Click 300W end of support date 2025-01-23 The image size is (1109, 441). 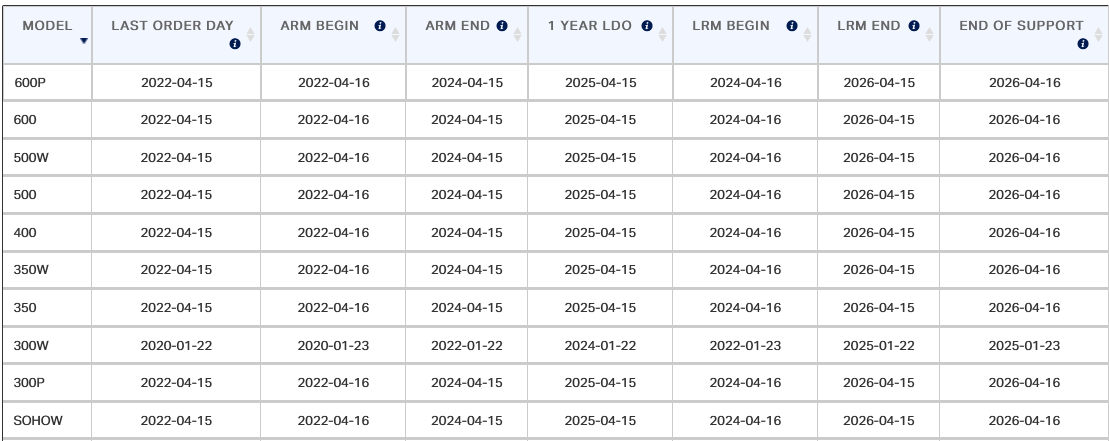1024,346
